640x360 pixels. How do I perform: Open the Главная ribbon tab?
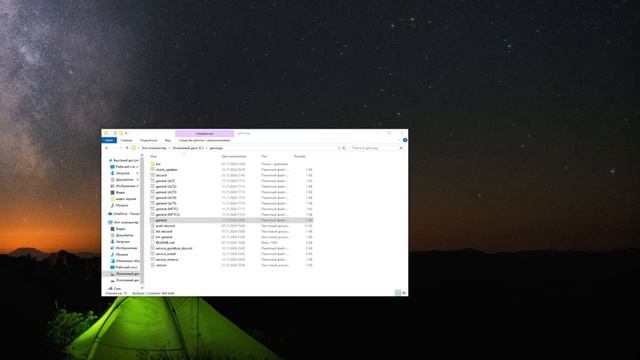126,140
